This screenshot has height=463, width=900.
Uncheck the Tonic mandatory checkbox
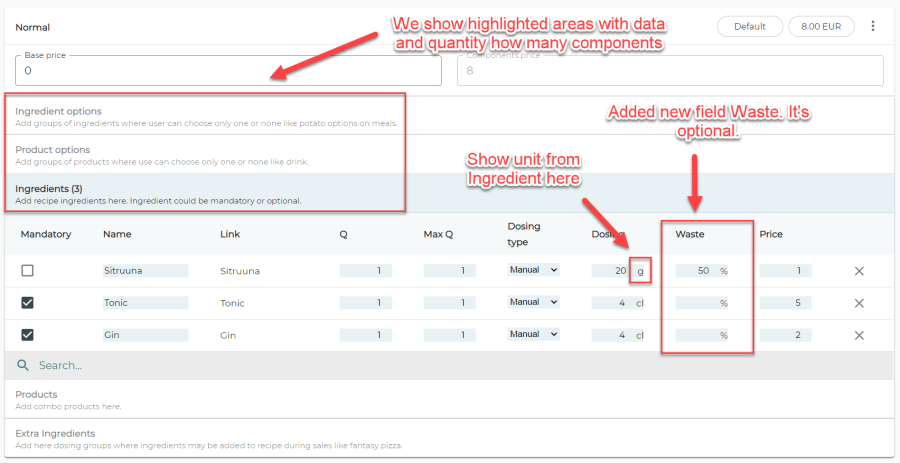tap(28, 303)
